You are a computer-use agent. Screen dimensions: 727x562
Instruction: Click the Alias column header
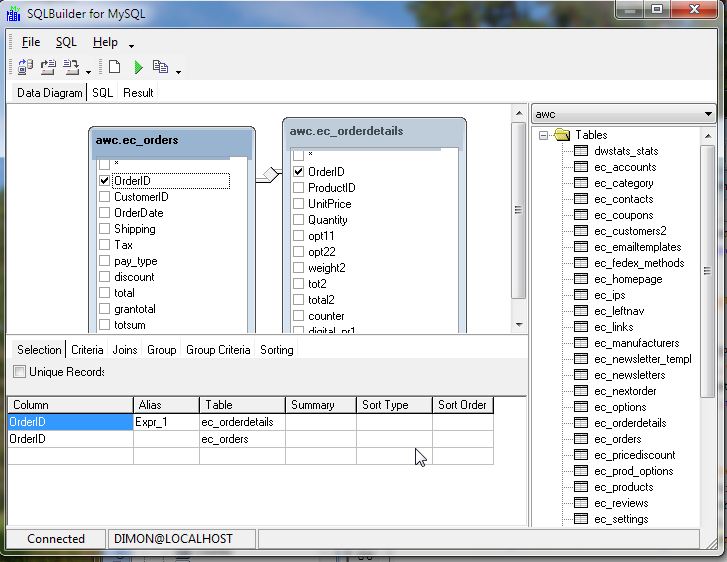(x=166, y=405)
